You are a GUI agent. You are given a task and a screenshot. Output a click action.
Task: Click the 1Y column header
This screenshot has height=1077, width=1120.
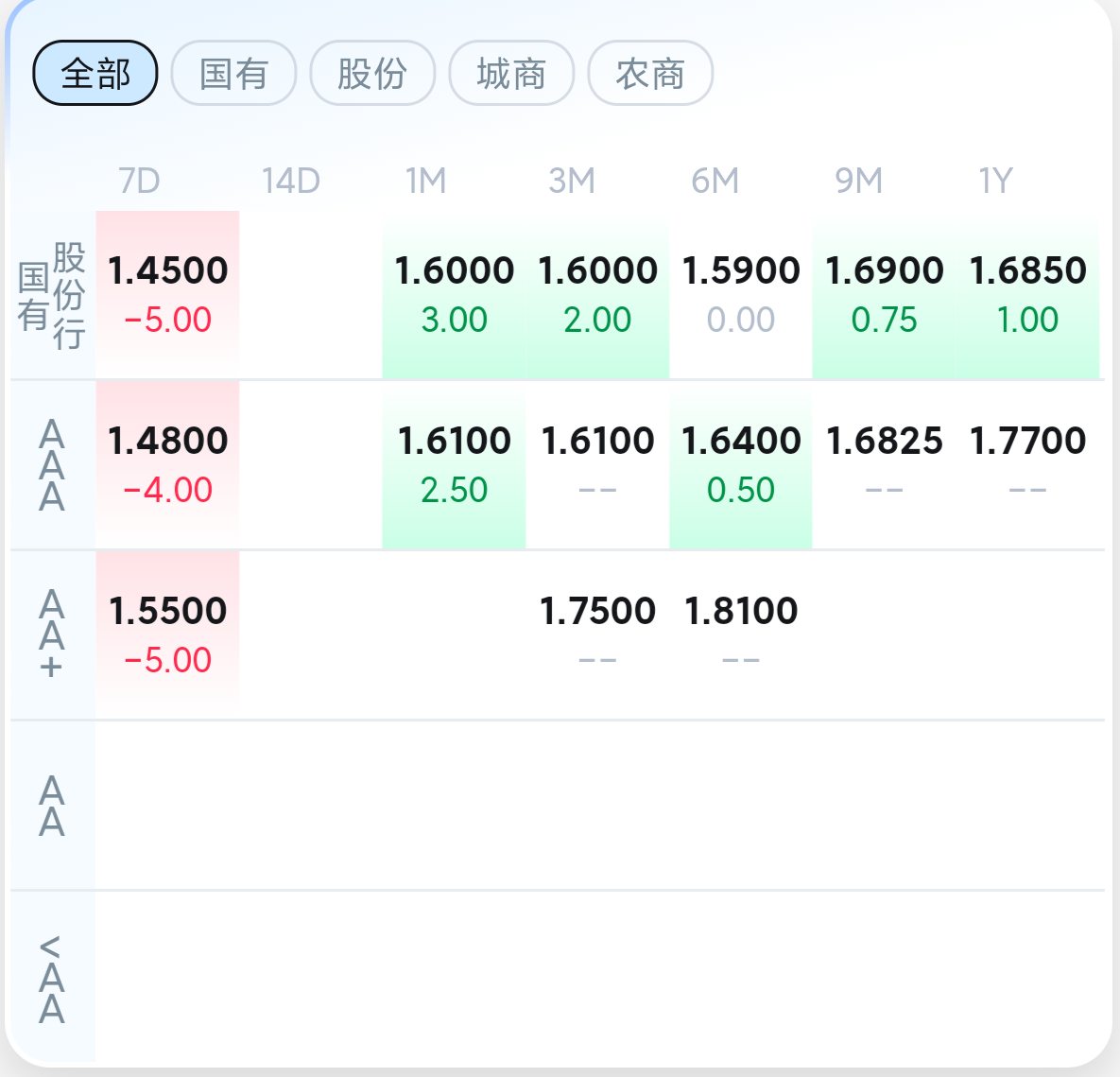point(995,180)
